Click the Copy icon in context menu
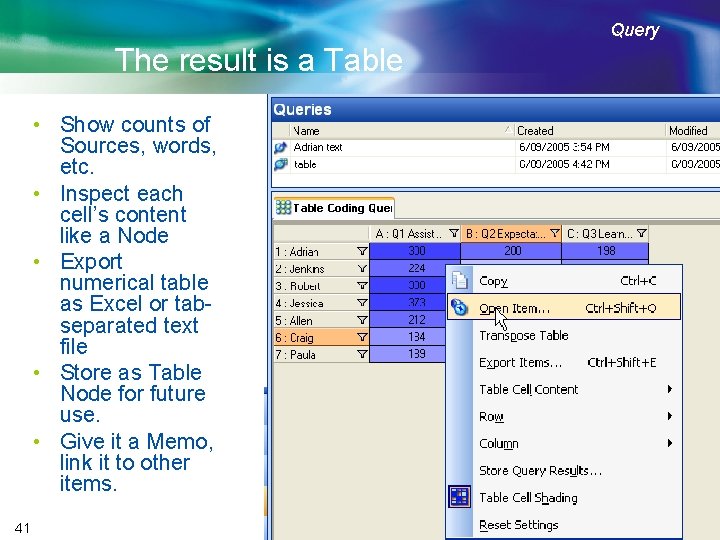Screen dimensions: 720x540 click(x=460, y=280)
